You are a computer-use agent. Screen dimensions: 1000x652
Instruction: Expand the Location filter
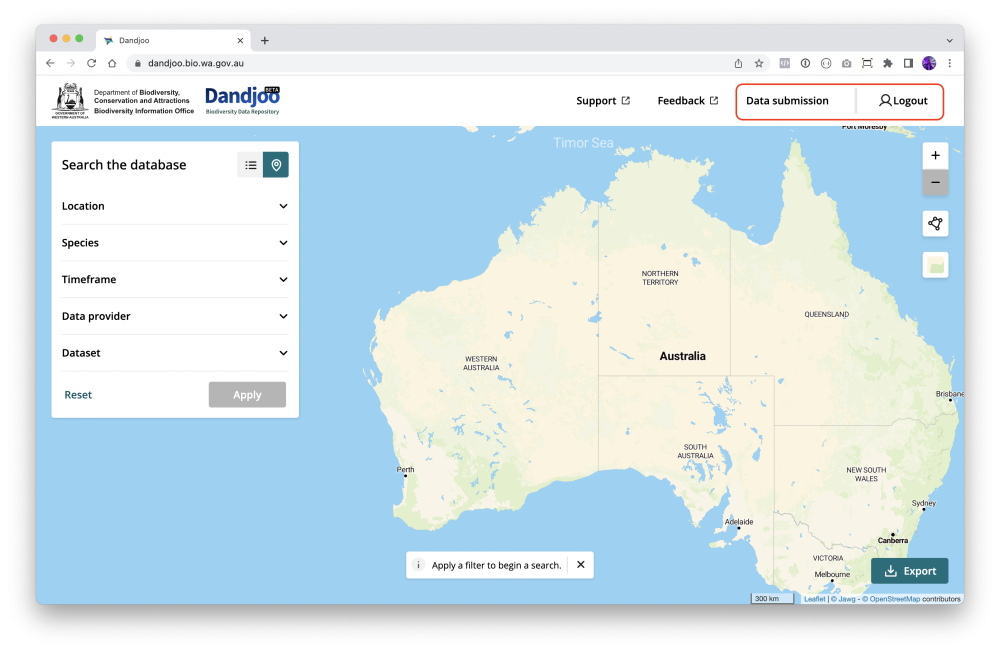tap(175, 206)
